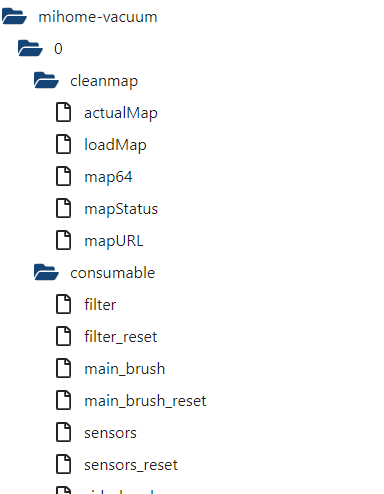Click the actualMap file icon
This screenshot has height=494, width=384.
[63, 112]
